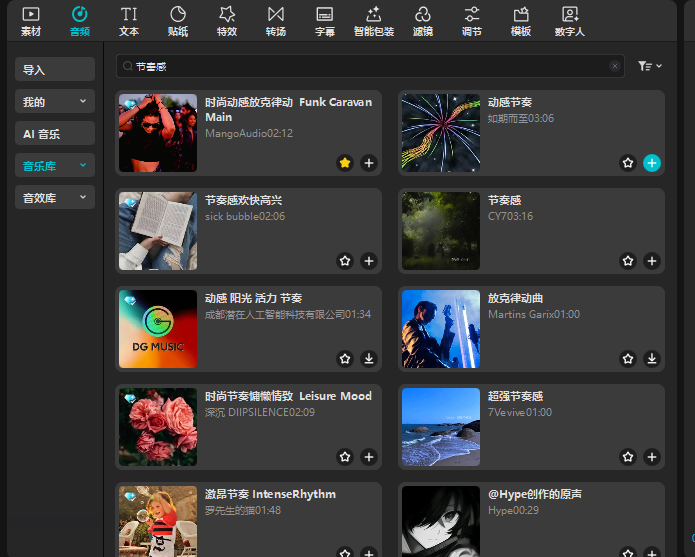
Task: Open the AI 音乐 section
Action: coord(55,134)
